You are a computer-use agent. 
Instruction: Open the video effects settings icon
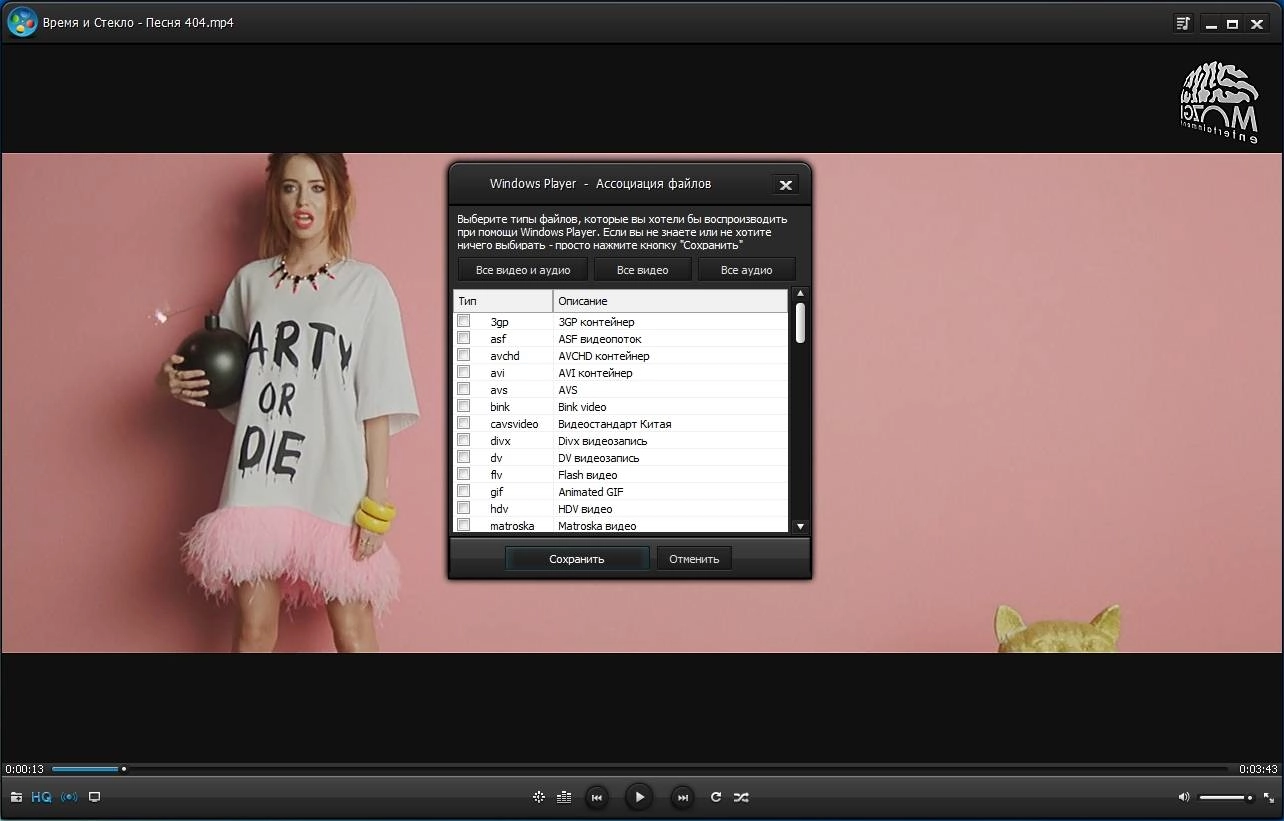[539, 797]
